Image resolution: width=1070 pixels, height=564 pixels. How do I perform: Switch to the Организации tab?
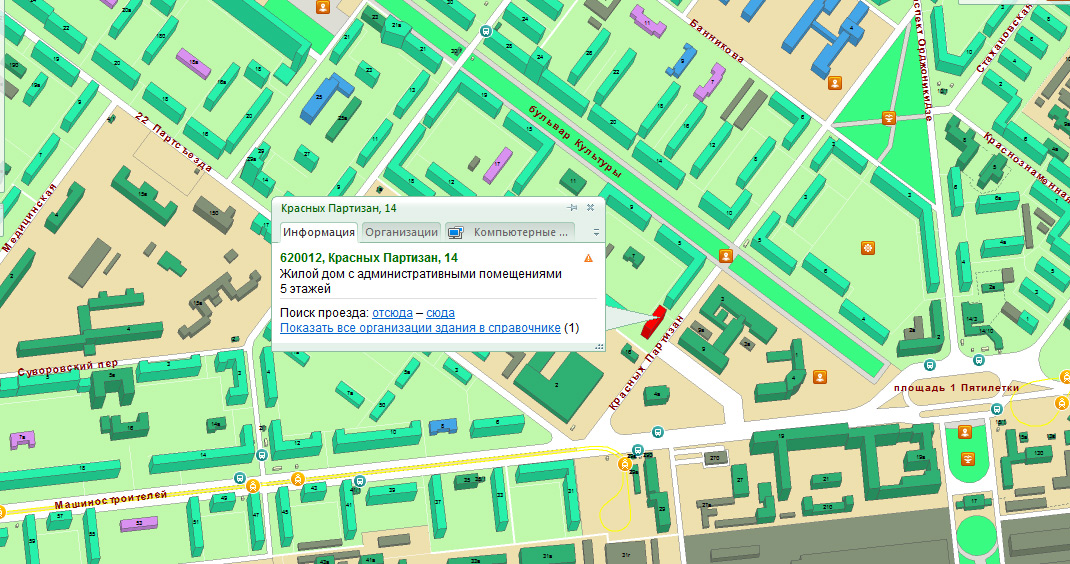coord(400,232)
